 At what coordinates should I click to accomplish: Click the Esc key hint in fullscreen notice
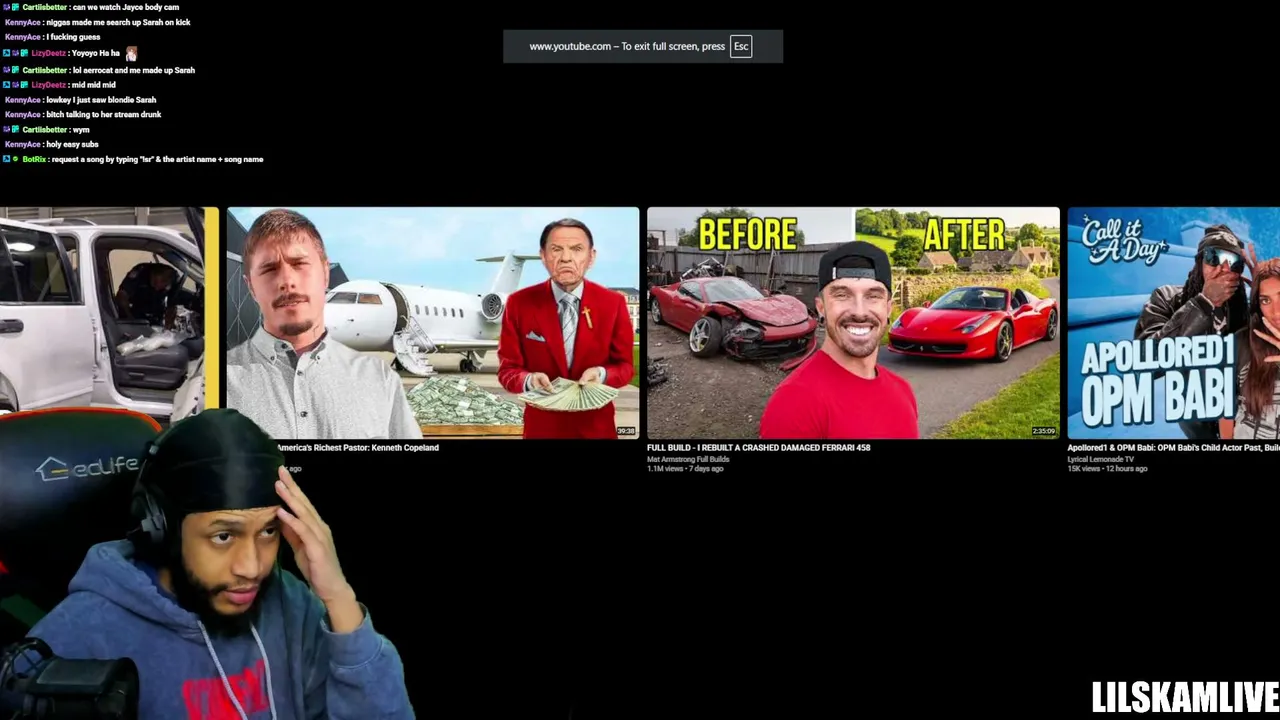tap(741, 47)
